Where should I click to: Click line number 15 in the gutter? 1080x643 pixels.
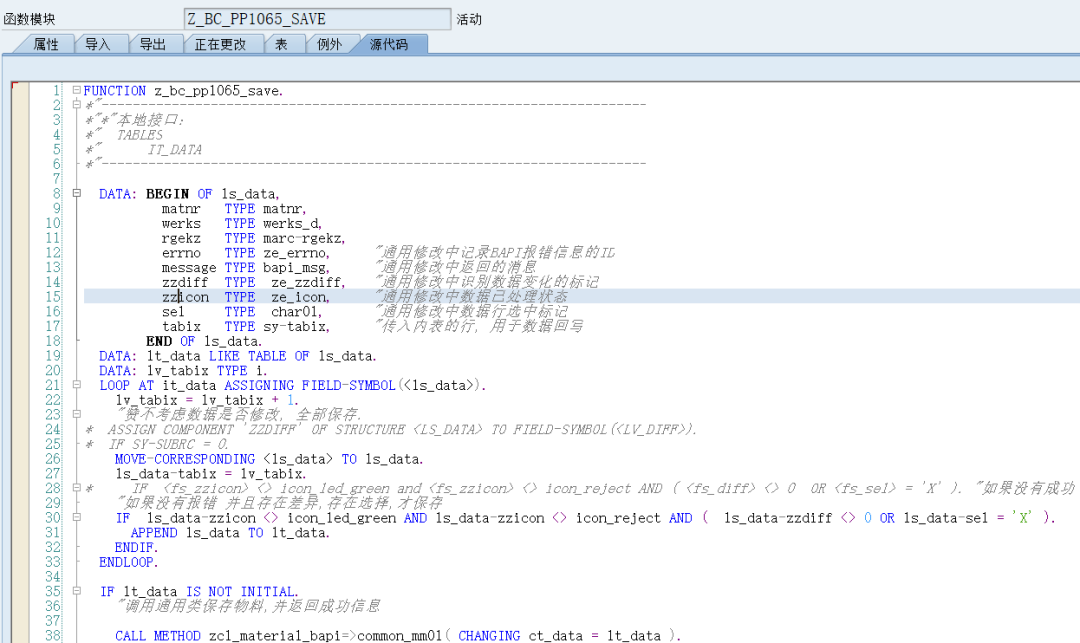53,297
